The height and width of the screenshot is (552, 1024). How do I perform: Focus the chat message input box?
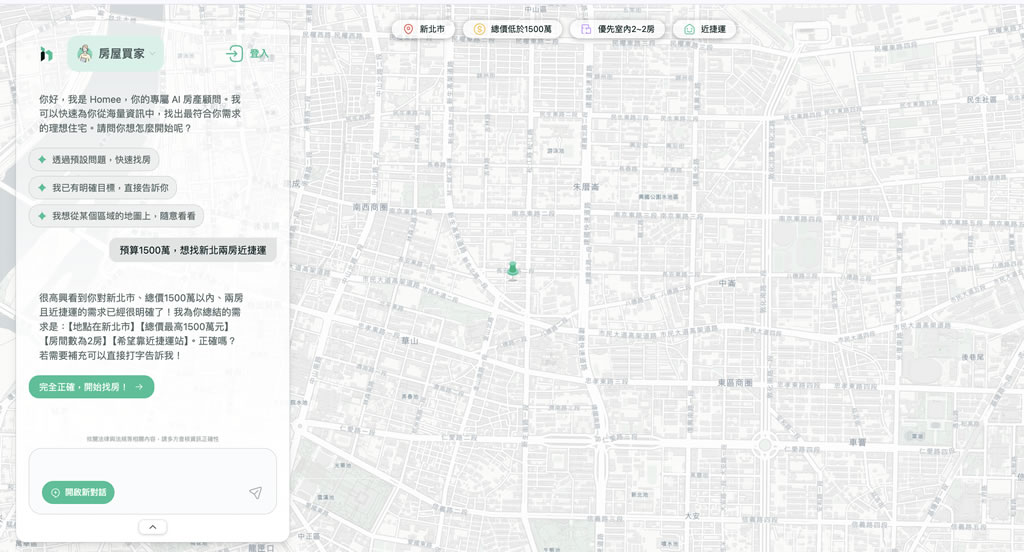tap(152, 466)
